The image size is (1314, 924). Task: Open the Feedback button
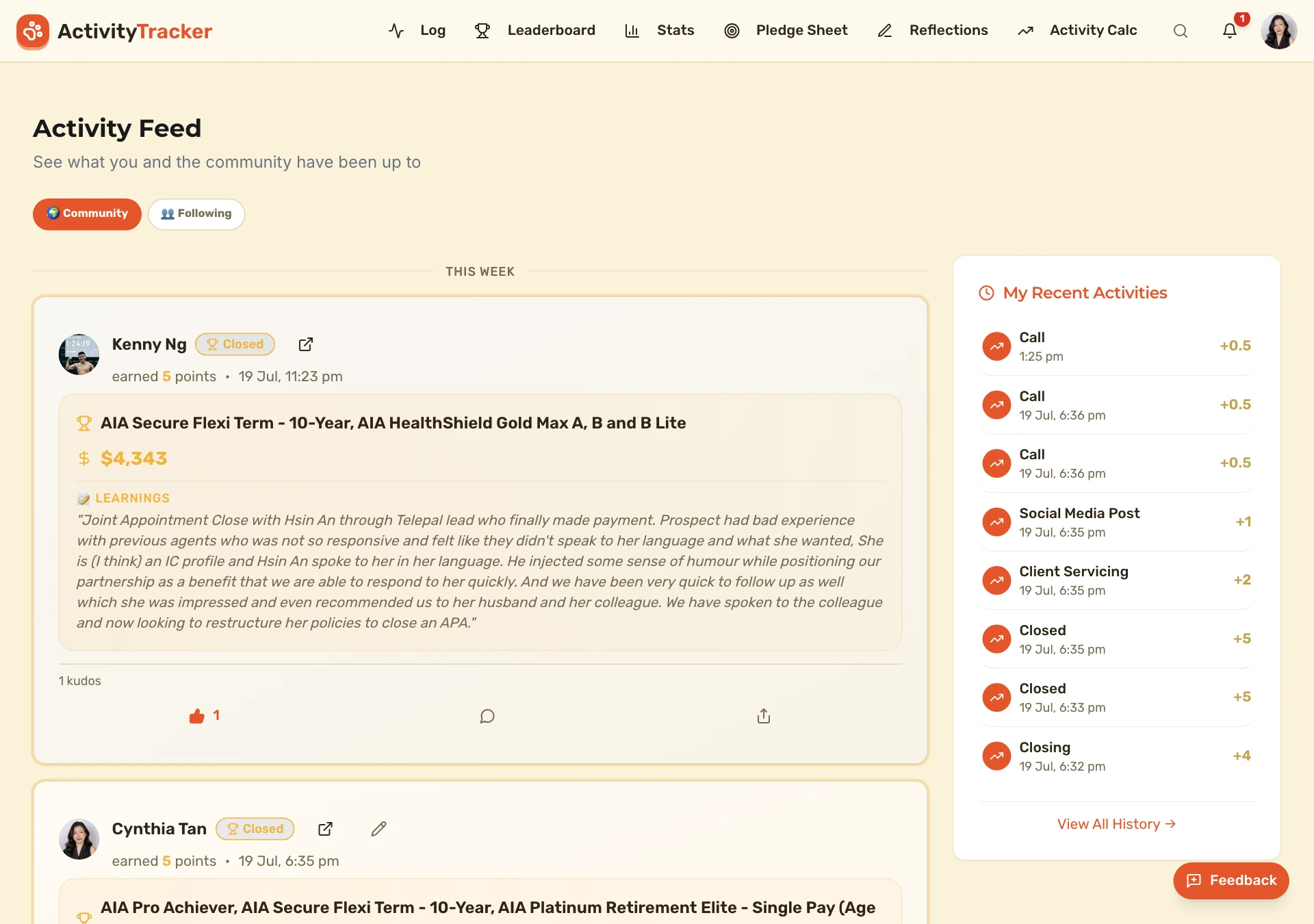point(1231,881)
